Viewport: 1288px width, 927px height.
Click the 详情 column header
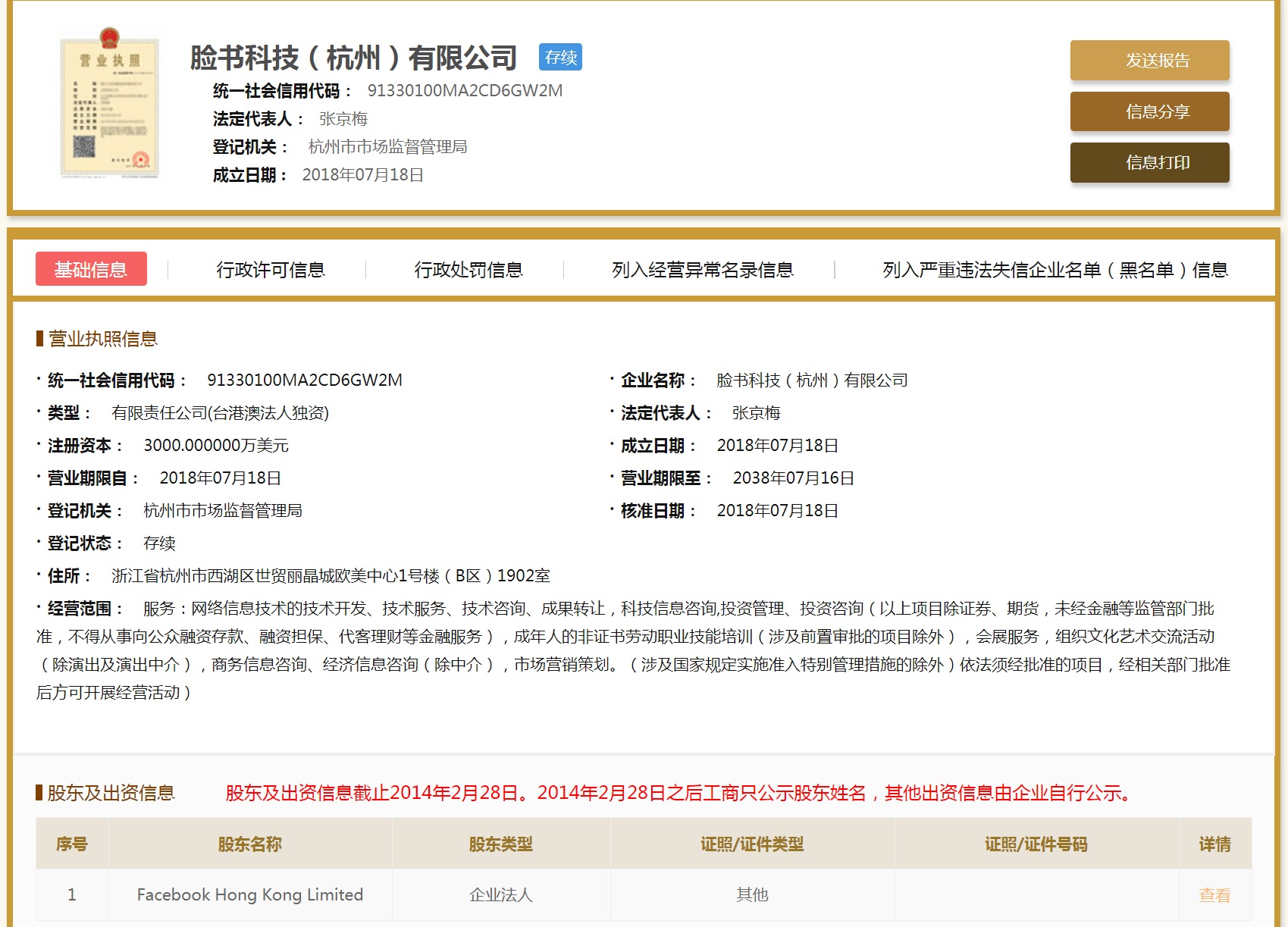pyautogui.click(x=1214, y=844)
